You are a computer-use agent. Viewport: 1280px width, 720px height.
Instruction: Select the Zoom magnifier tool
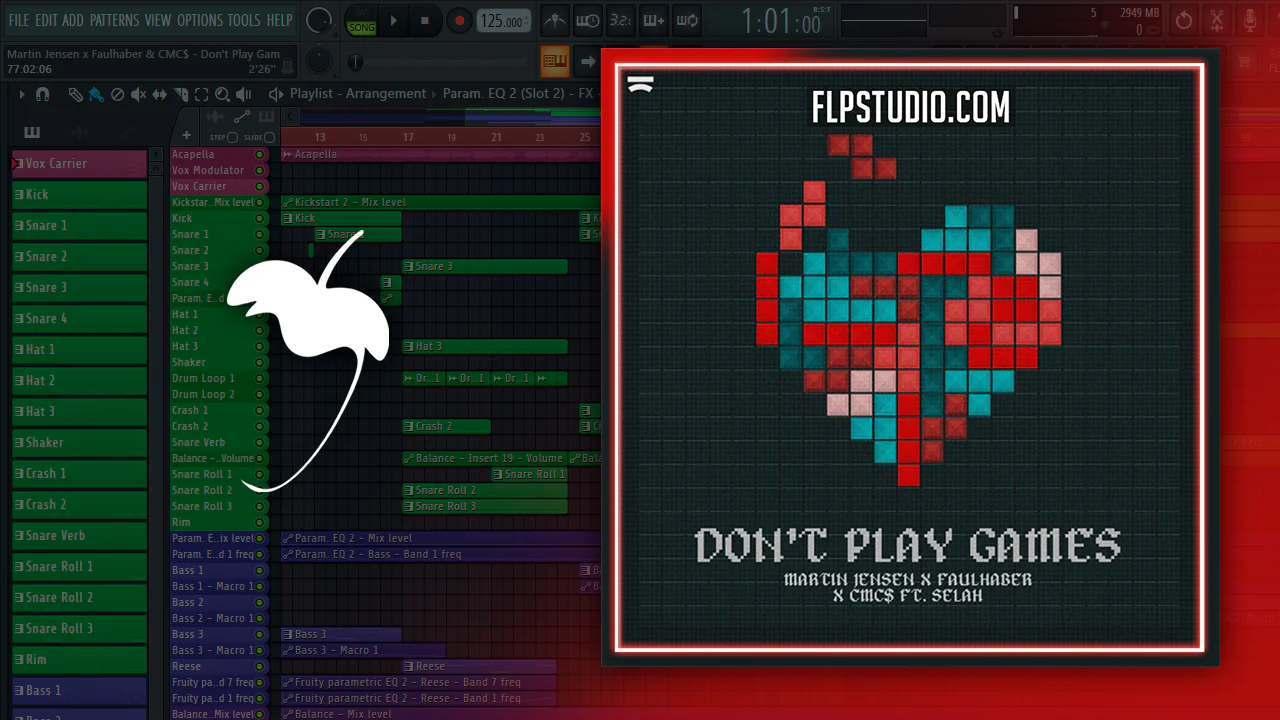click(222, 94)
